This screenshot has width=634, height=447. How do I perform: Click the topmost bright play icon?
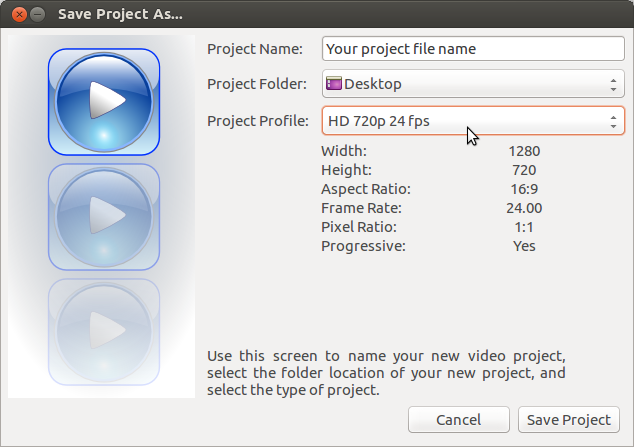104,102
